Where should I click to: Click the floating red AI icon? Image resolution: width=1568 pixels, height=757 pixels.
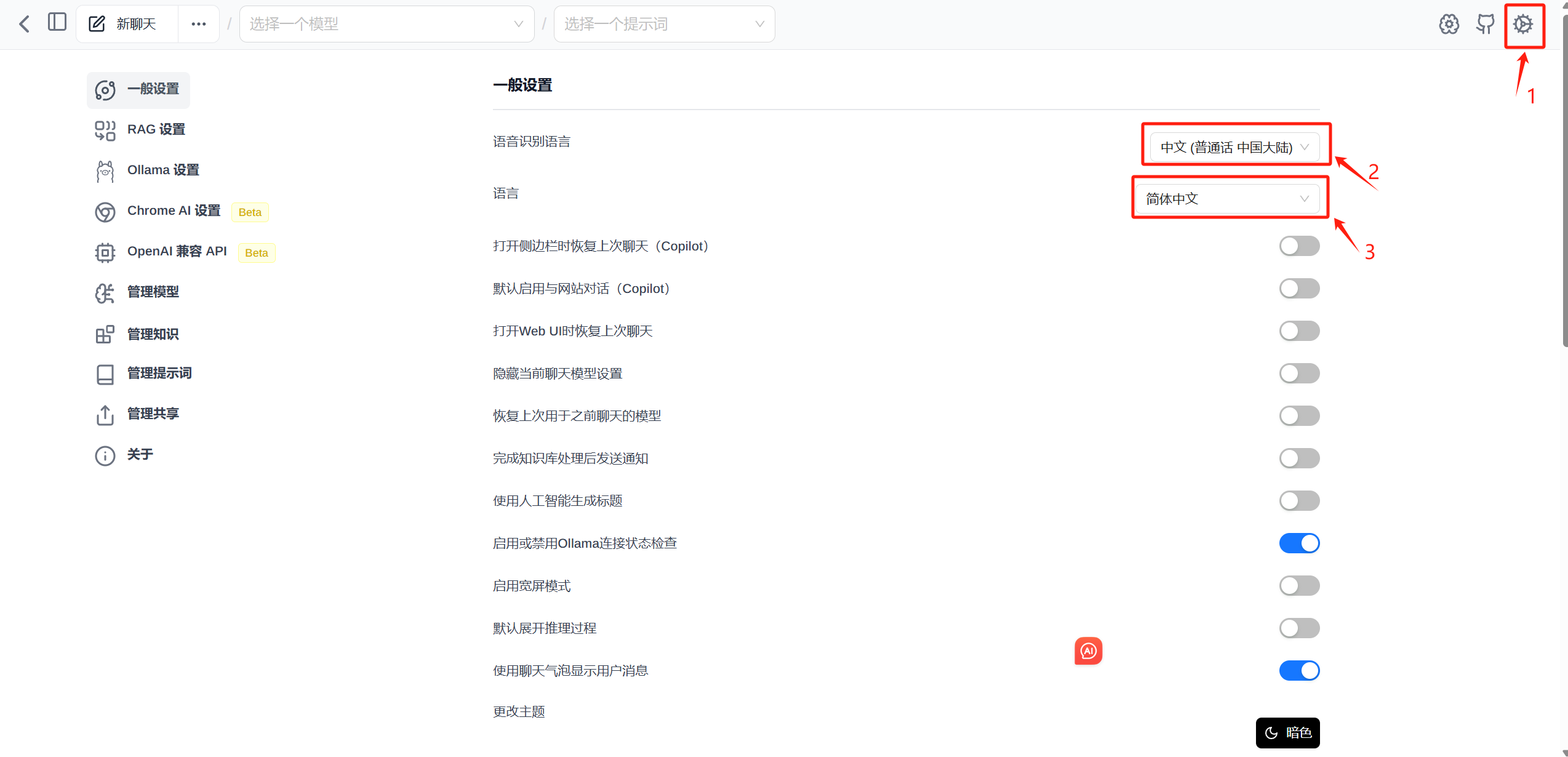point(1088,651)
